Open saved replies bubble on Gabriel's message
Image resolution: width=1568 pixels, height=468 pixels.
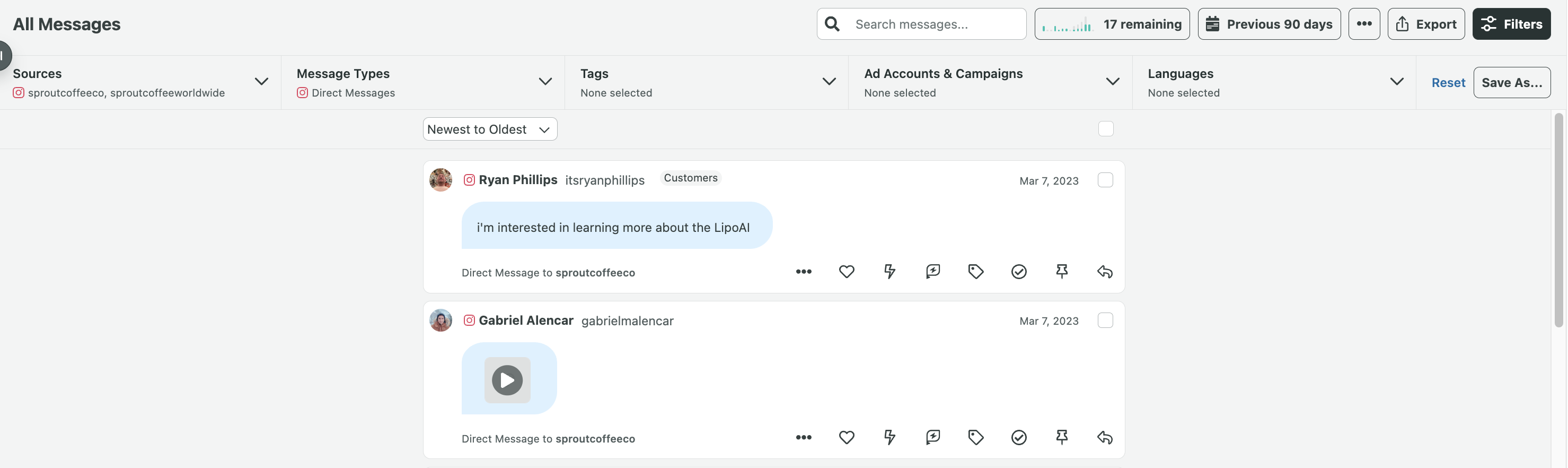pyautogui.click(x=932, y=438)
